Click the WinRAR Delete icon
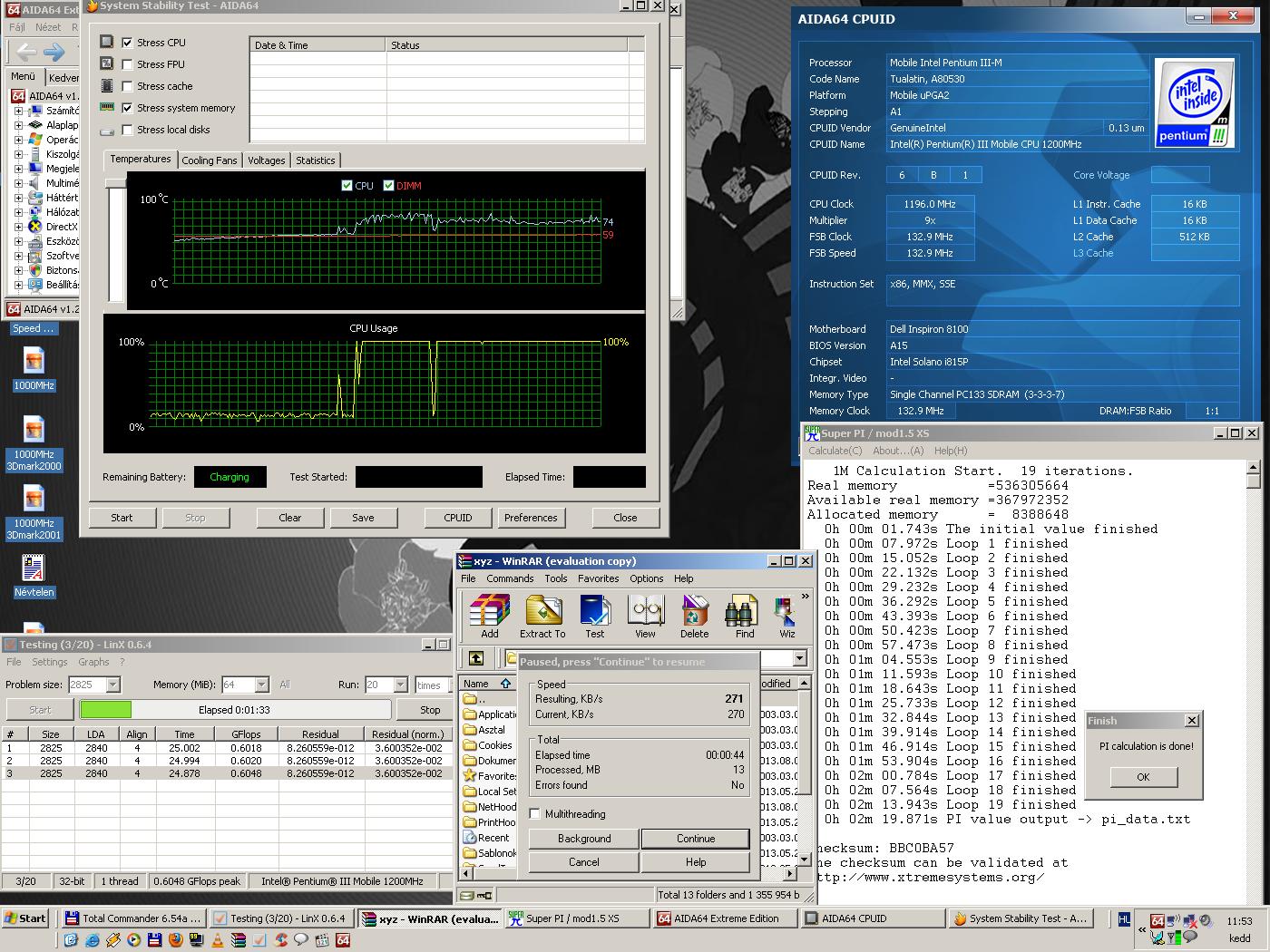This screenshot has height=952, width=1270. tap(695, 617)
